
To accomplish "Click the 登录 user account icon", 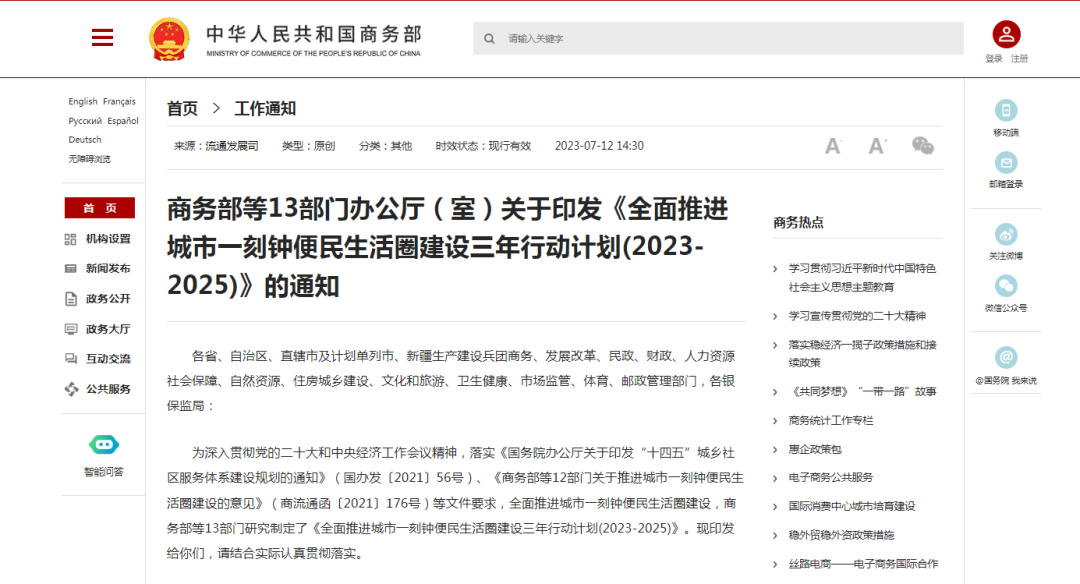I will [1006, 35].
